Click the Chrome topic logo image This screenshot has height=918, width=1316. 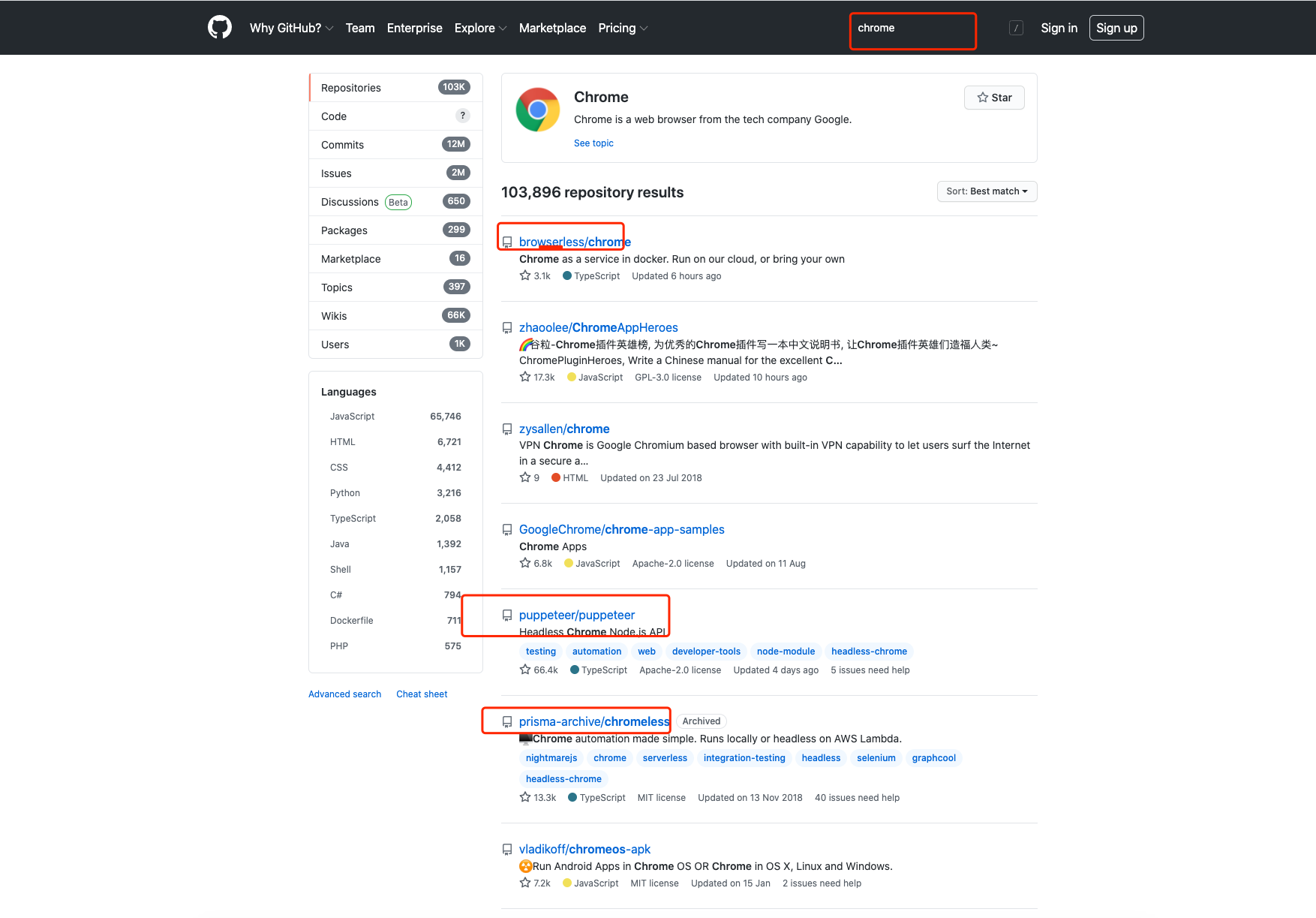click(538, 110)
